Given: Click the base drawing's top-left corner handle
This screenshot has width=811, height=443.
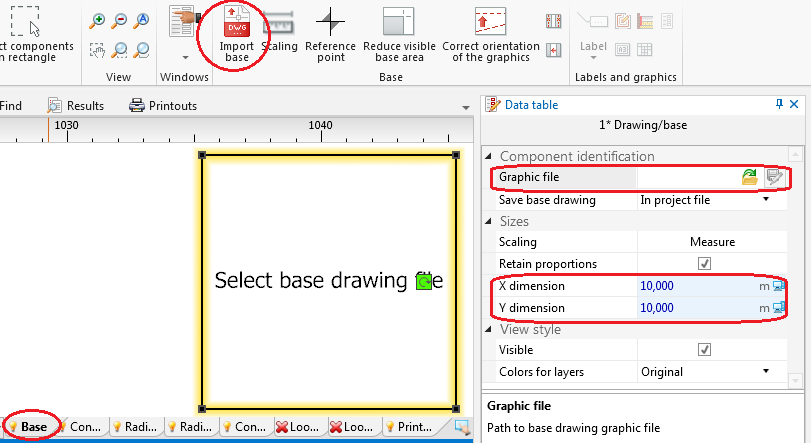Looking at the screenshot, I should (x=202, y=155).
